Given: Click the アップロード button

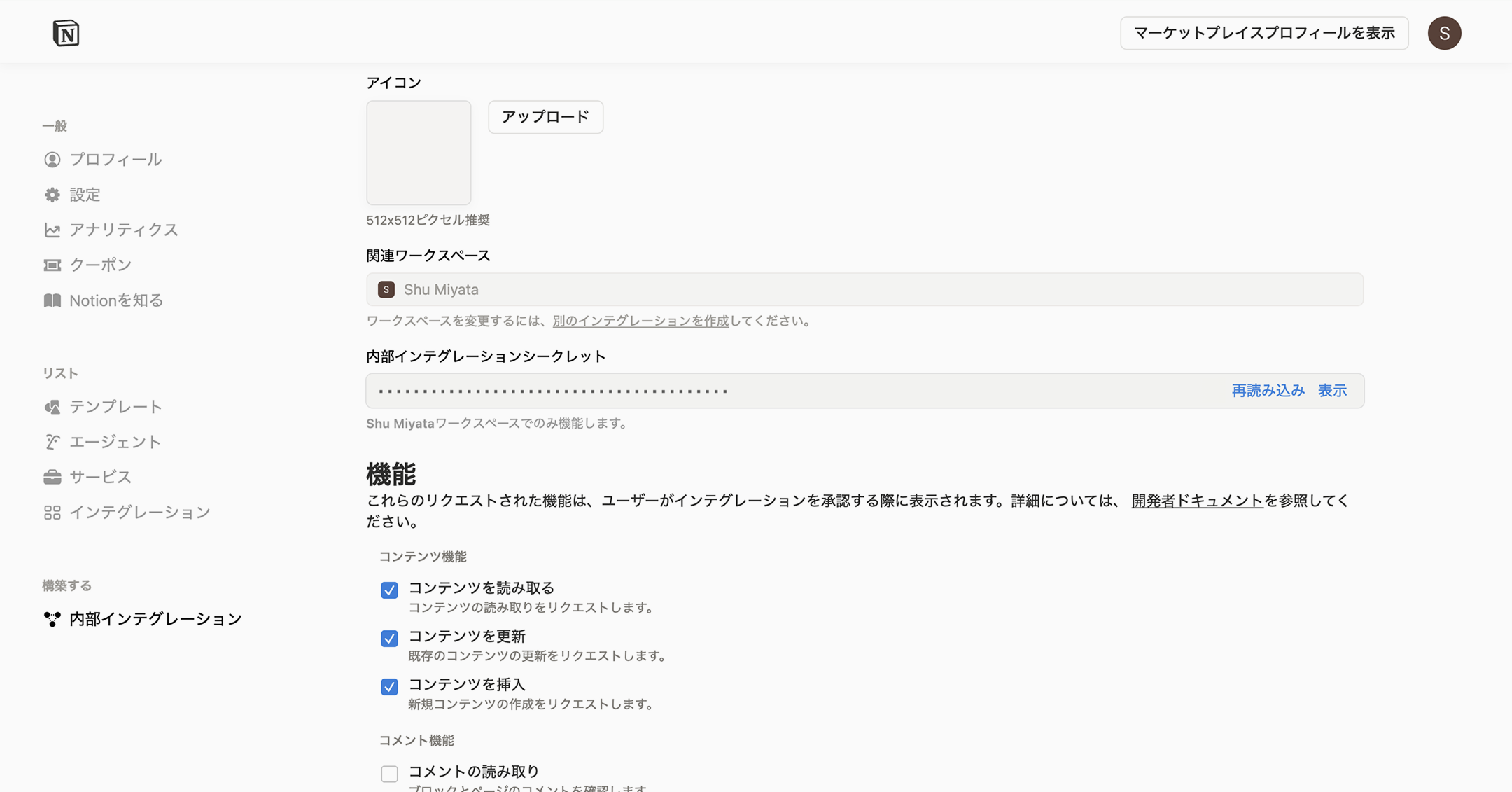Looking at the screenshot, I should (545, 117).
